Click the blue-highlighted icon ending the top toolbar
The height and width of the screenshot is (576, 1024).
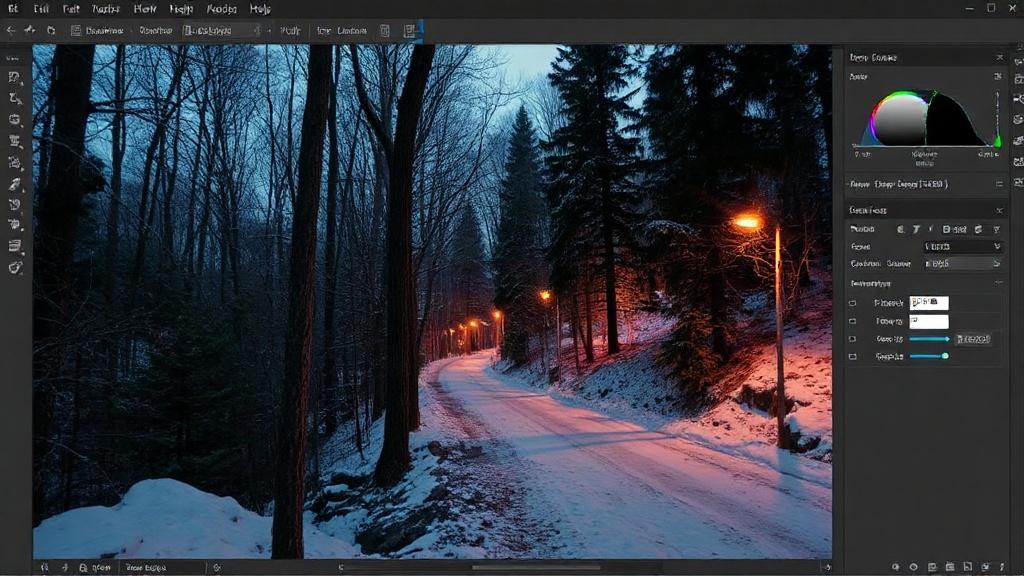411,31
